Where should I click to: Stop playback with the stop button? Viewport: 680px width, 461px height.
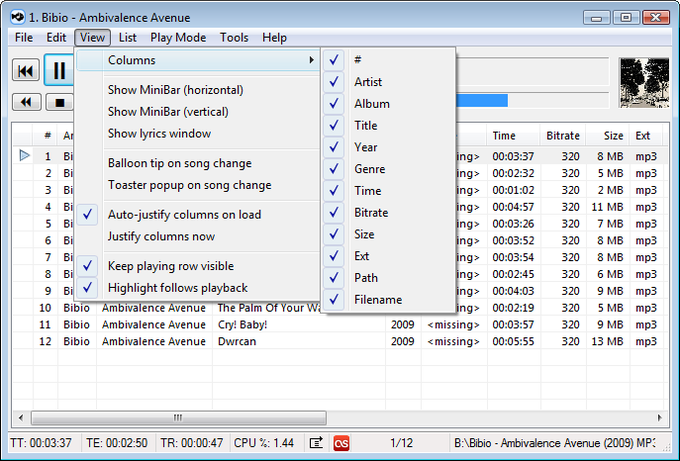(x=60, y=102)
